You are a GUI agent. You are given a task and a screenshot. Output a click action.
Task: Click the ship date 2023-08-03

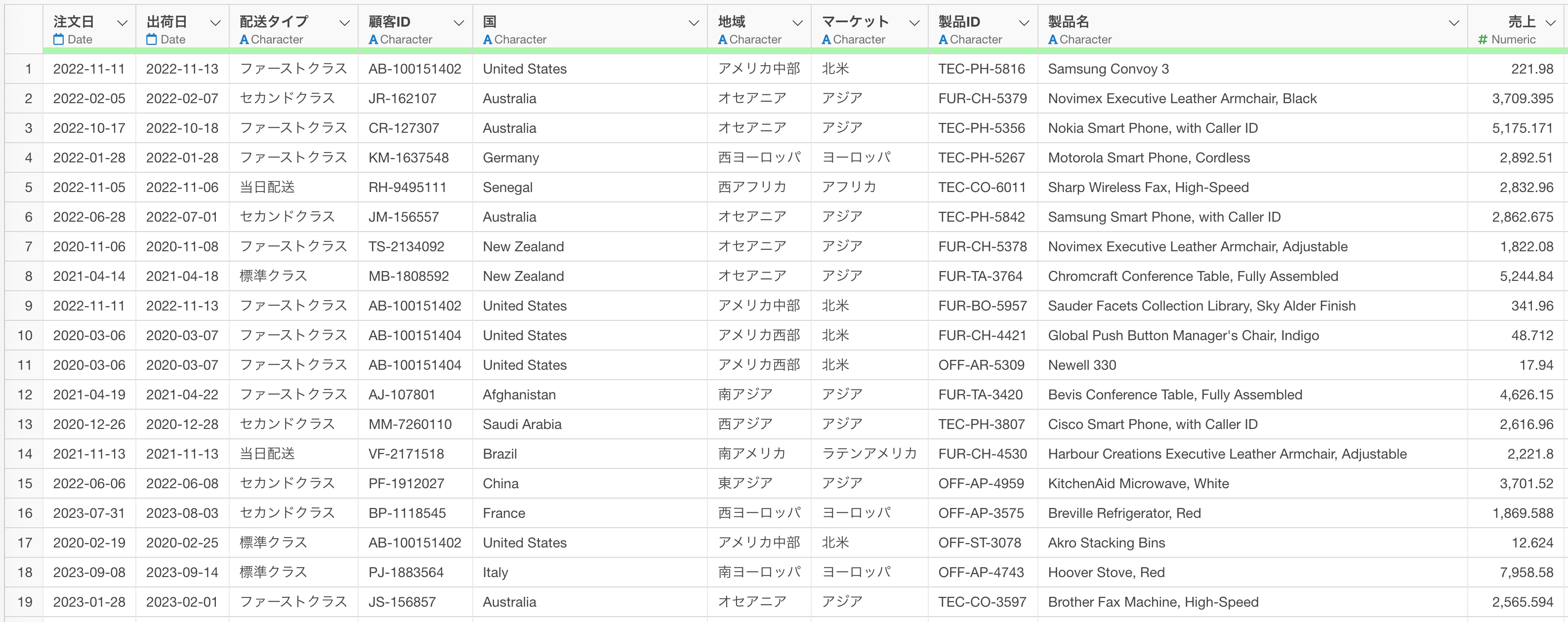182,512
